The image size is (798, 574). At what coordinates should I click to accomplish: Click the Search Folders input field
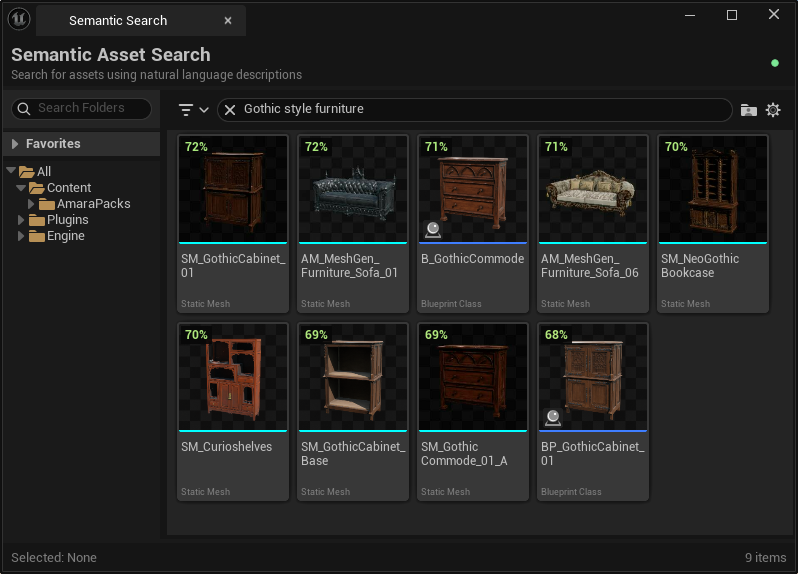90,108
